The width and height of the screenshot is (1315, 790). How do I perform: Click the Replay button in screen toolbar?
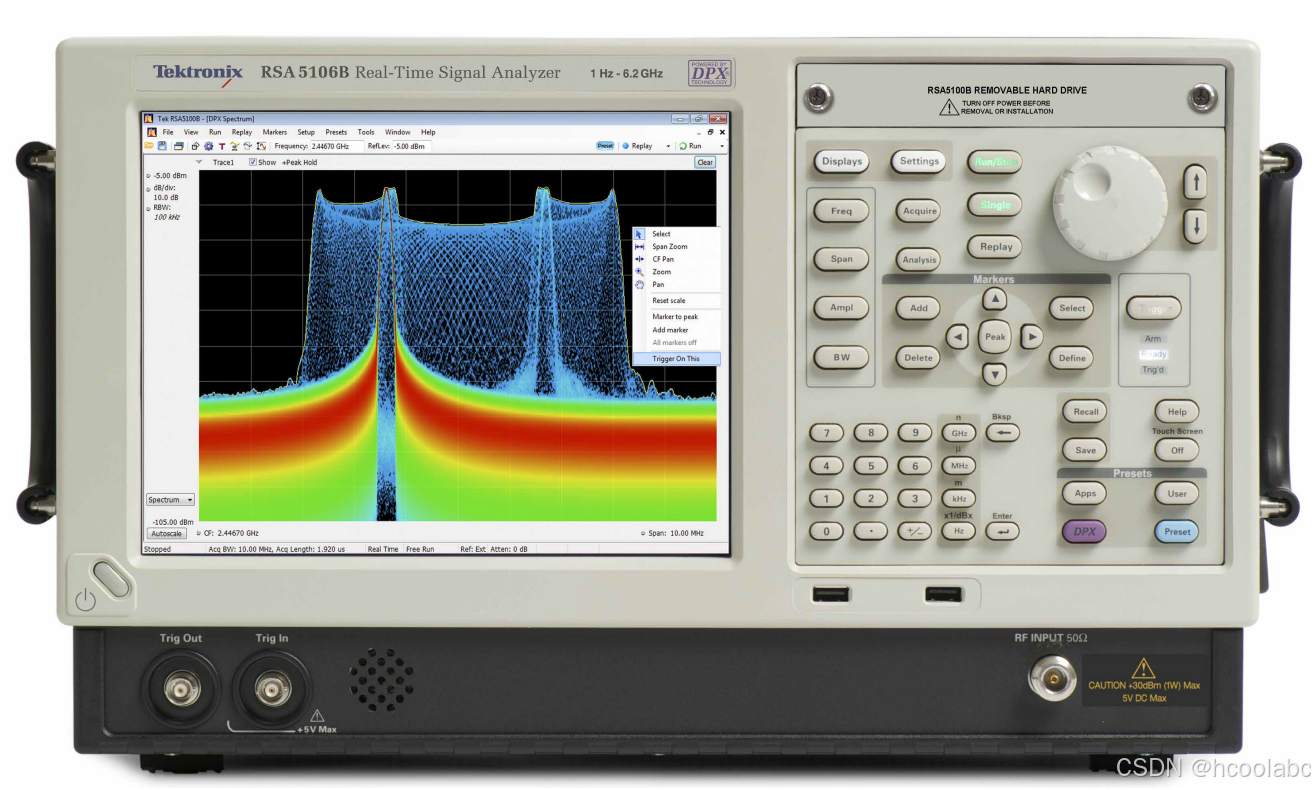[x=637, y=146]
